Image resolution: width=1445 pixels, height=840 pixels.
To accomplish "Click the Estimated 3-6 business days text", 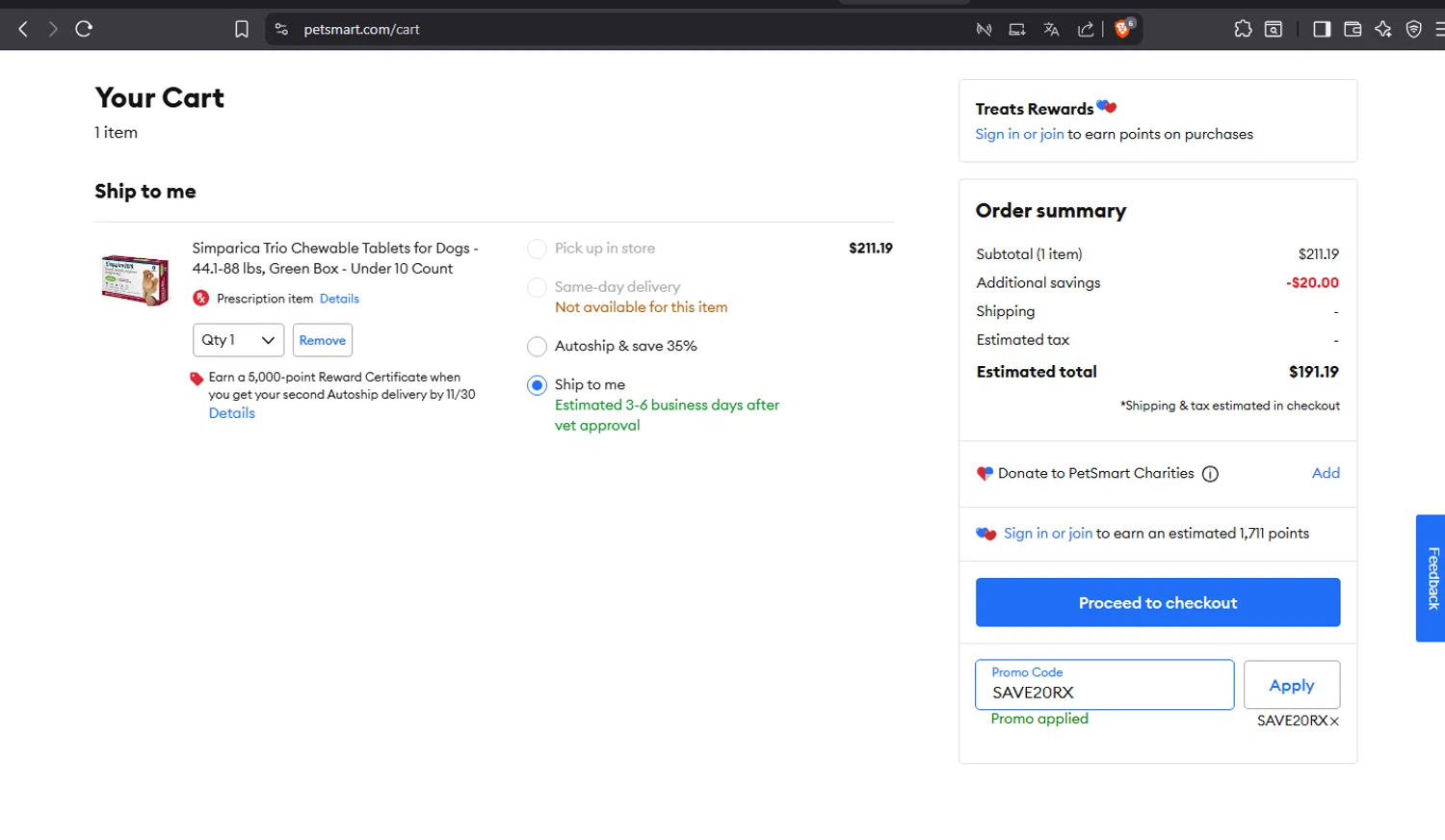I will 667,415.
